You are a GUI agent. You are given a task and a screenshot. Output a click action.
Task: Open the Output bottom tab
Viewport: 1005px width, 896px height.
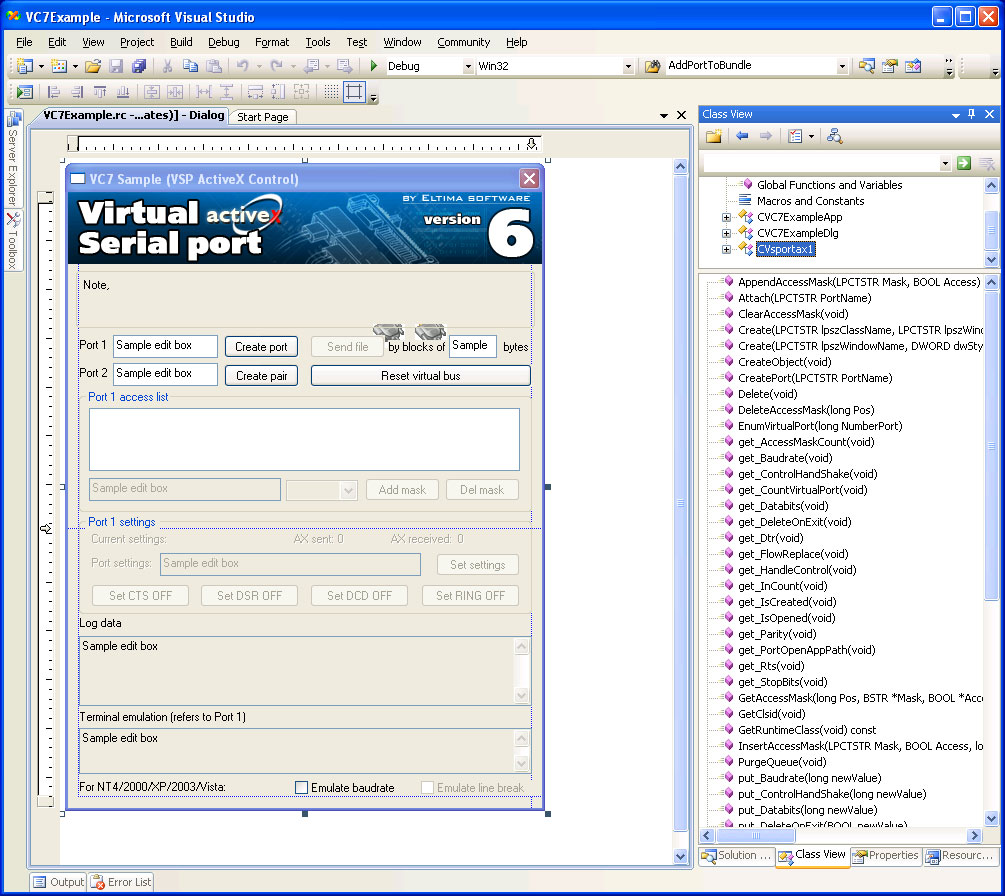click(x=58, y=883)
